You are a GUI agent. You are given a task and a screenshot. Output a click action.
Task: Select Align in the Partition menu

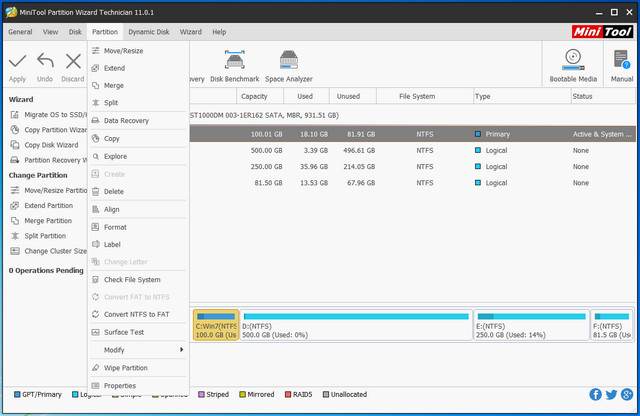click(138, 209)
